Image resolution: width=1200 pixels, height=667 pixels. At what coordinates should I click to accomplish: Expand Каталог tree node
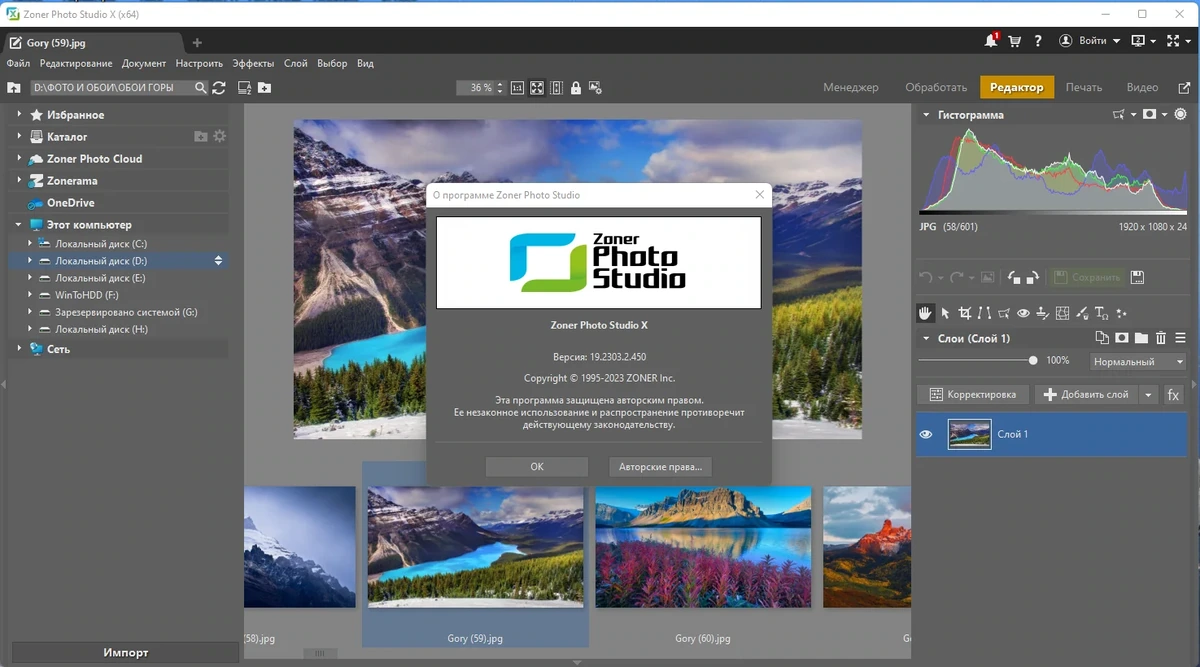click(19, 137)
